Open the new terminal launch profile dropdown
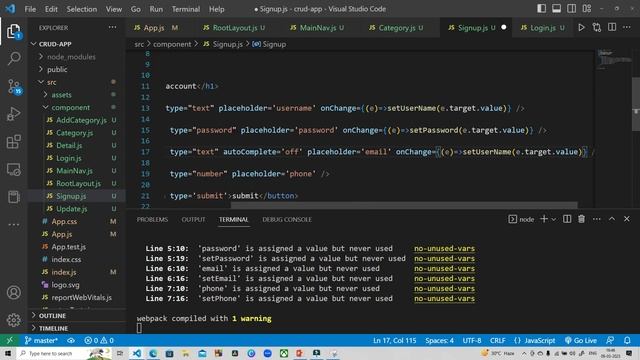The width and height of the screenshot is (640, 360). (553, 220)
